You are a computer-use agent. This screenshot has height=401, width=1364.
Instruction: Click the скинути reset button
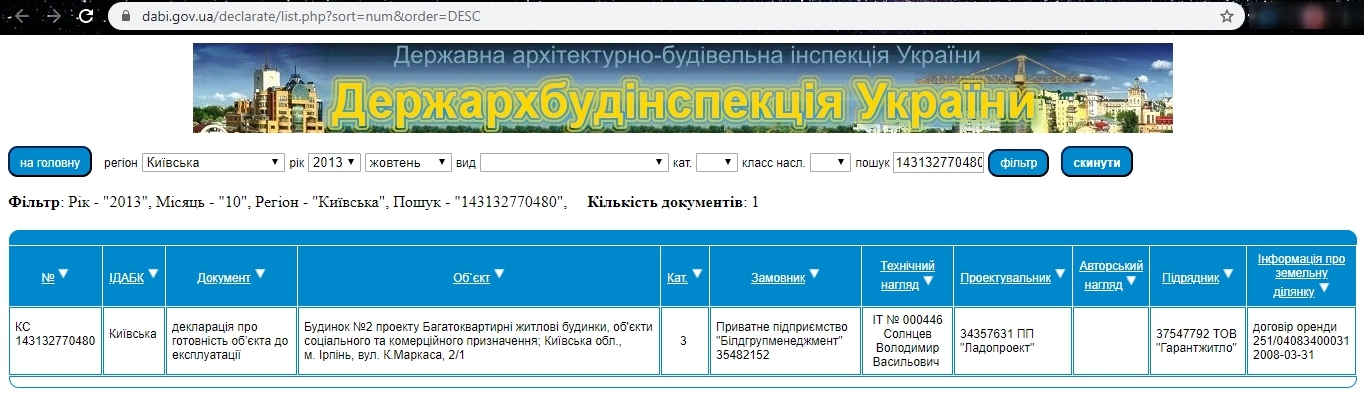pos(1096,162)
